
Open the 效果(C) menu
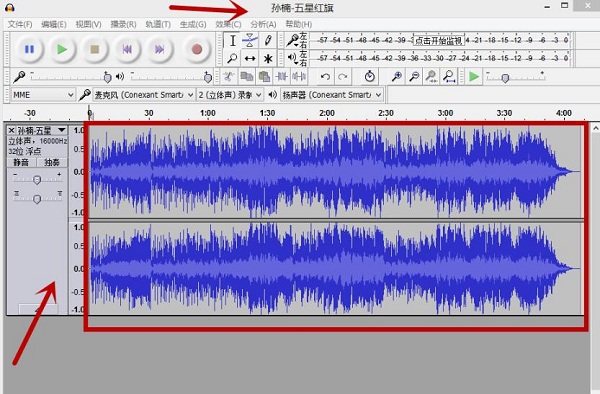click(228, 24)
